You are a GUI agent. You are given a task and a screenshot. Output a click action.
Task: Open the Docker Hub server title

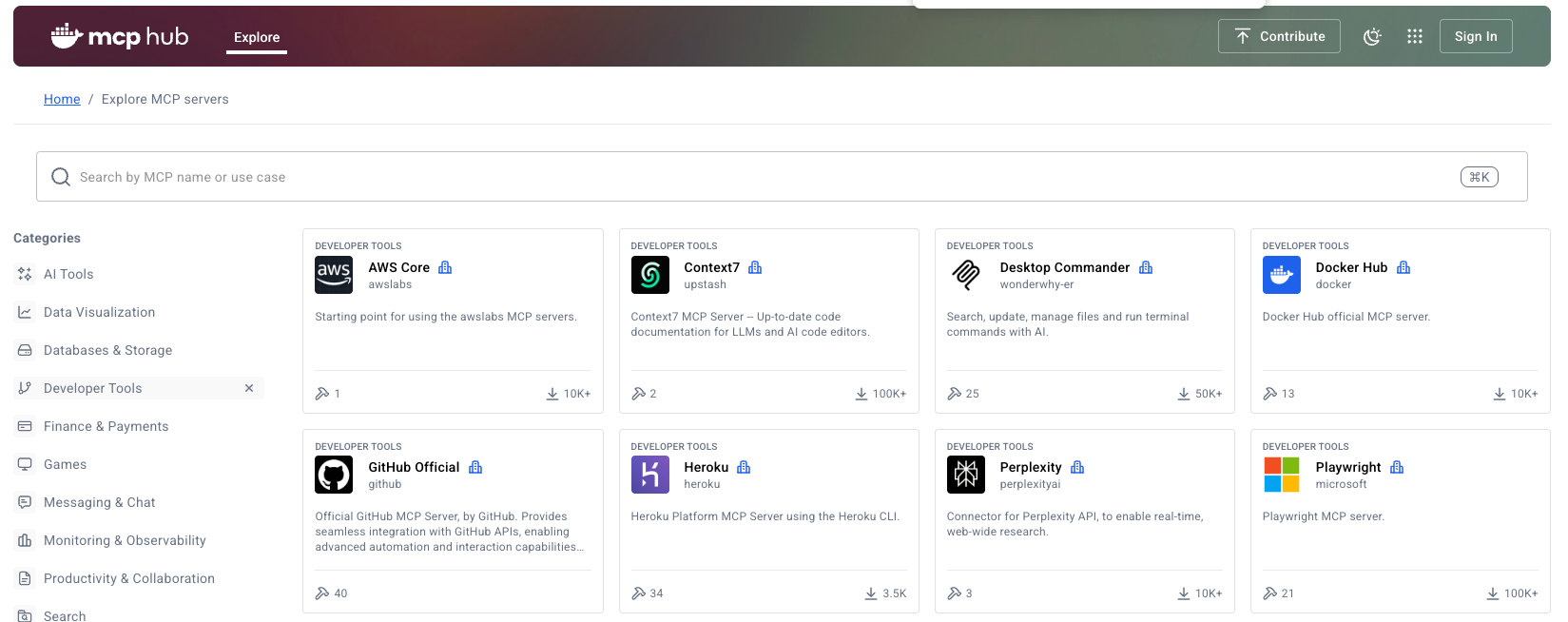pyautogui.click(x=1351, y=267)
